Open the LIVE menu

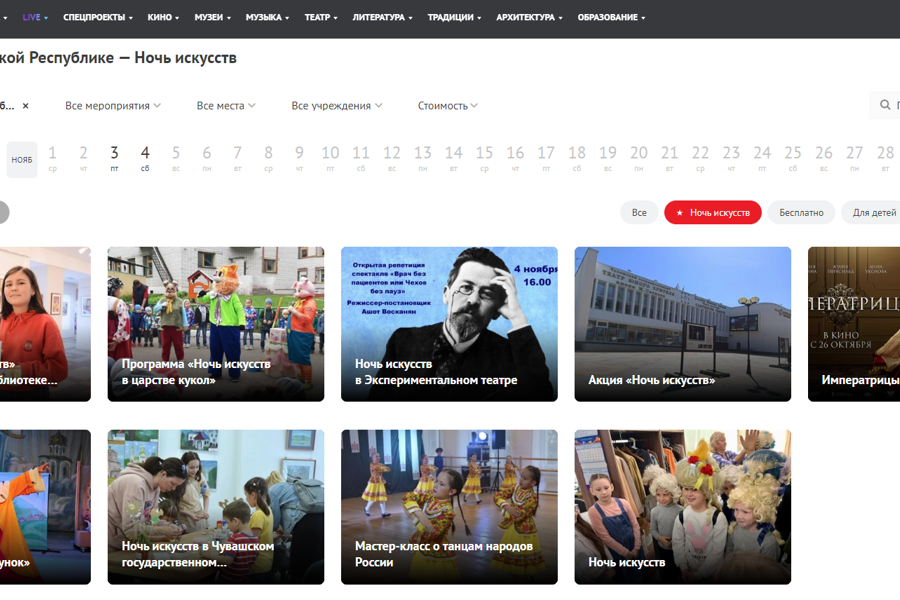point(35,17)
